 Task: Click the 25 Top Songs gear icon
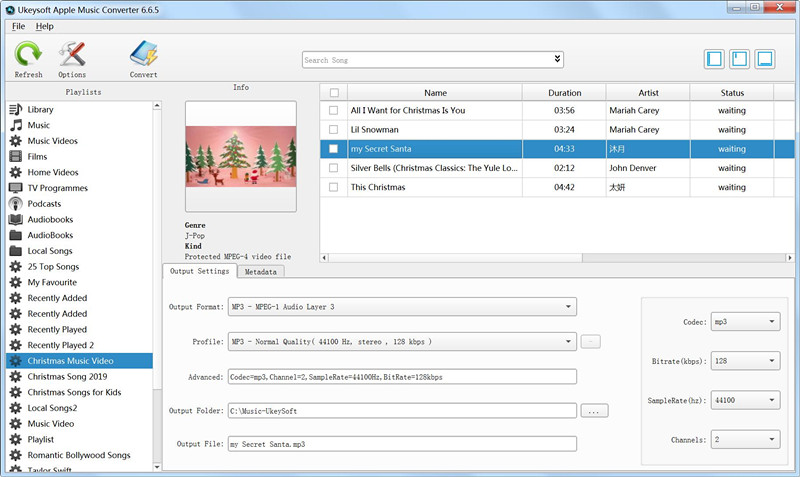[x=16, y=266]
